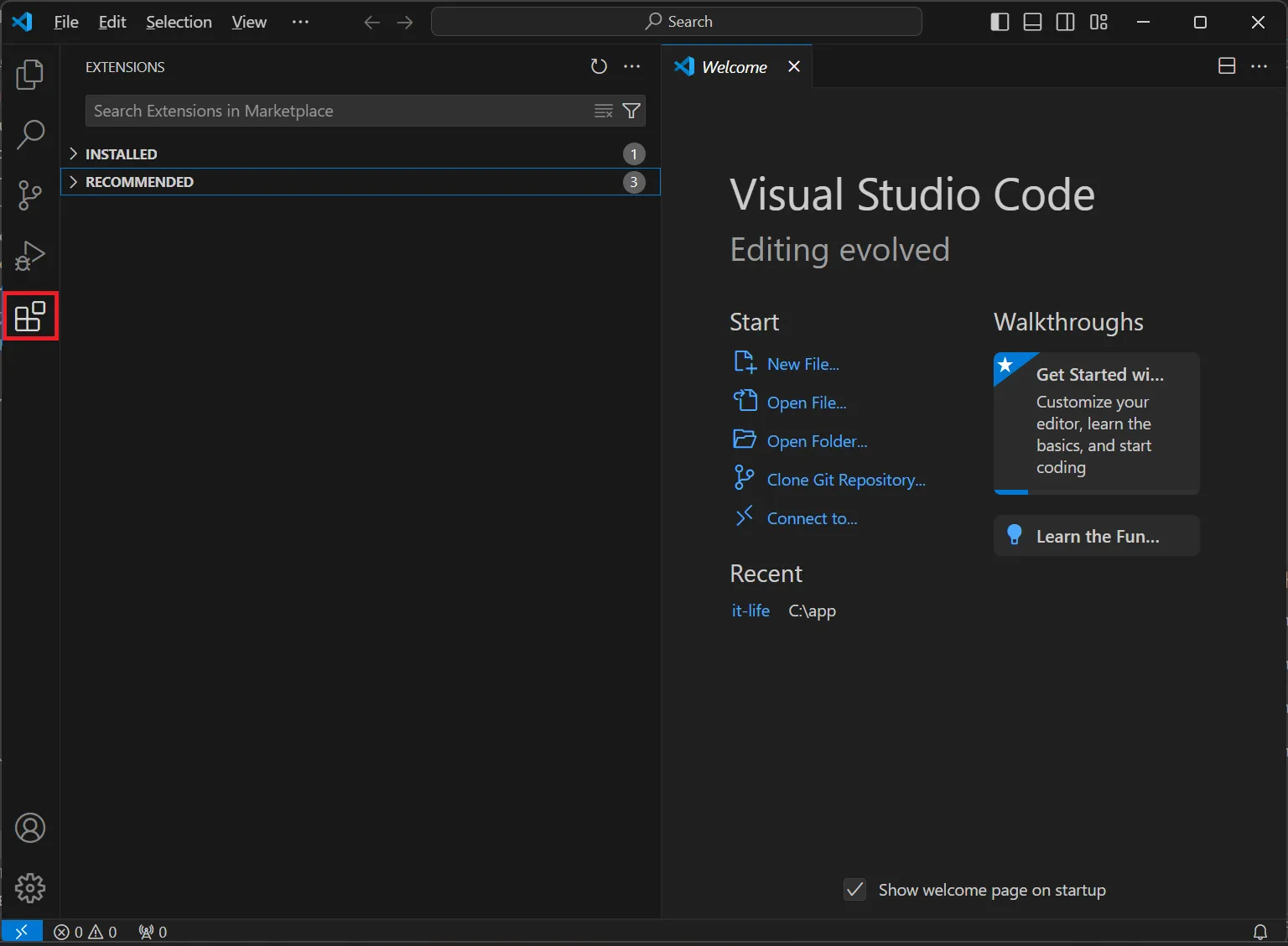Toggle secondary side bar layout icon
This screenshot has width=1288, height=946.
(x=1066, y=22)
